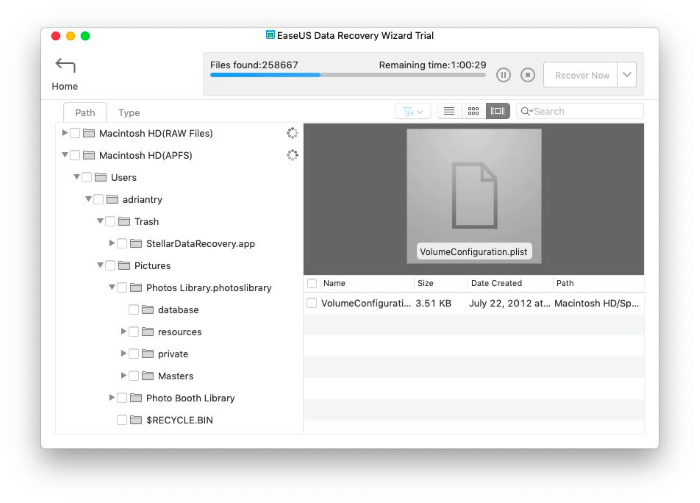Expand the Masters folder
The height and width of the screenshot is (503, 700).
(x=124, y=375)
